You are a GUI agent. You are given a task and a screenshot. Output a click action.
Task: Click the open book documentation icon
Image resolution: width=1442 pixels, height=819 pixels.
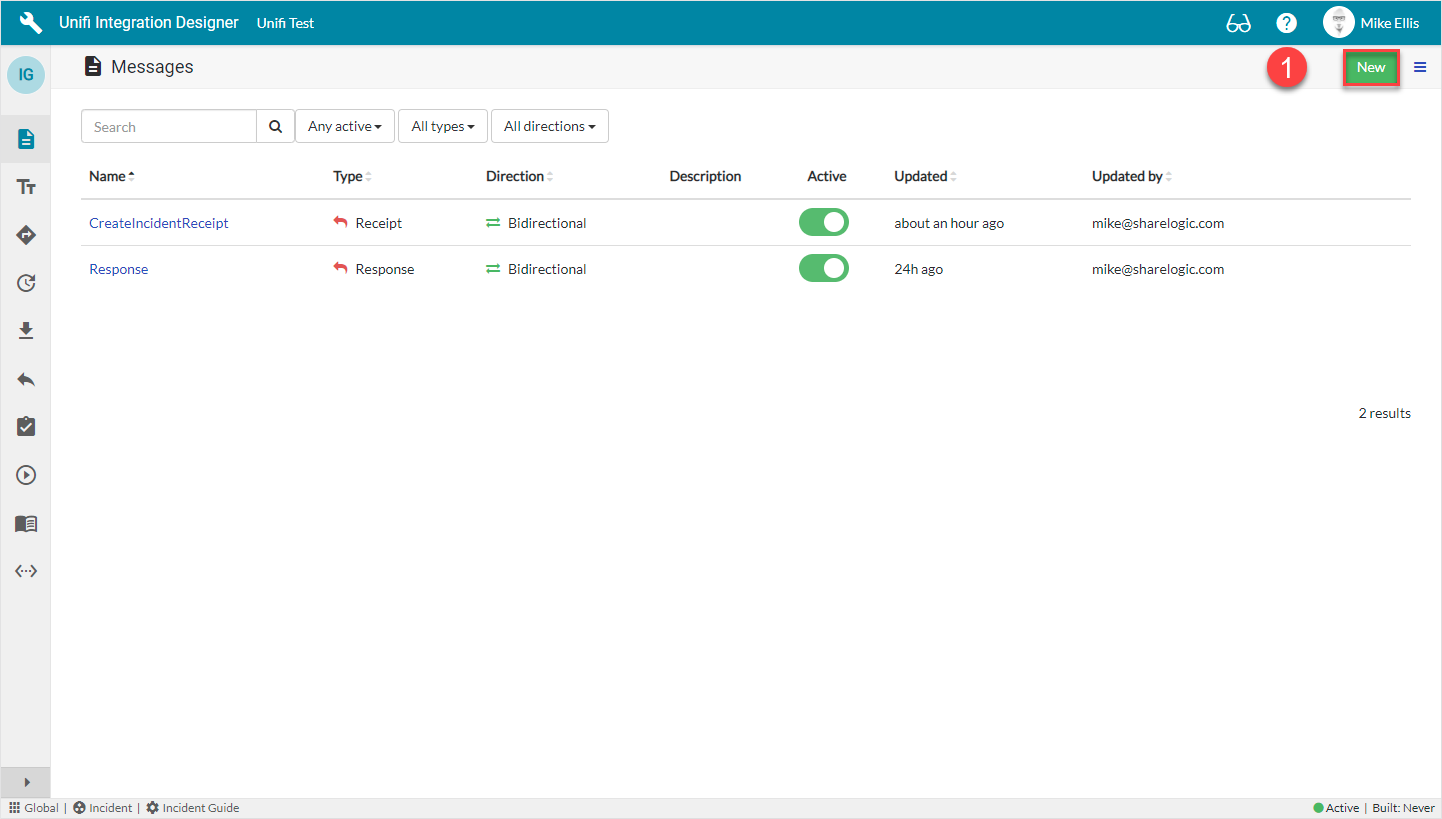26,523
